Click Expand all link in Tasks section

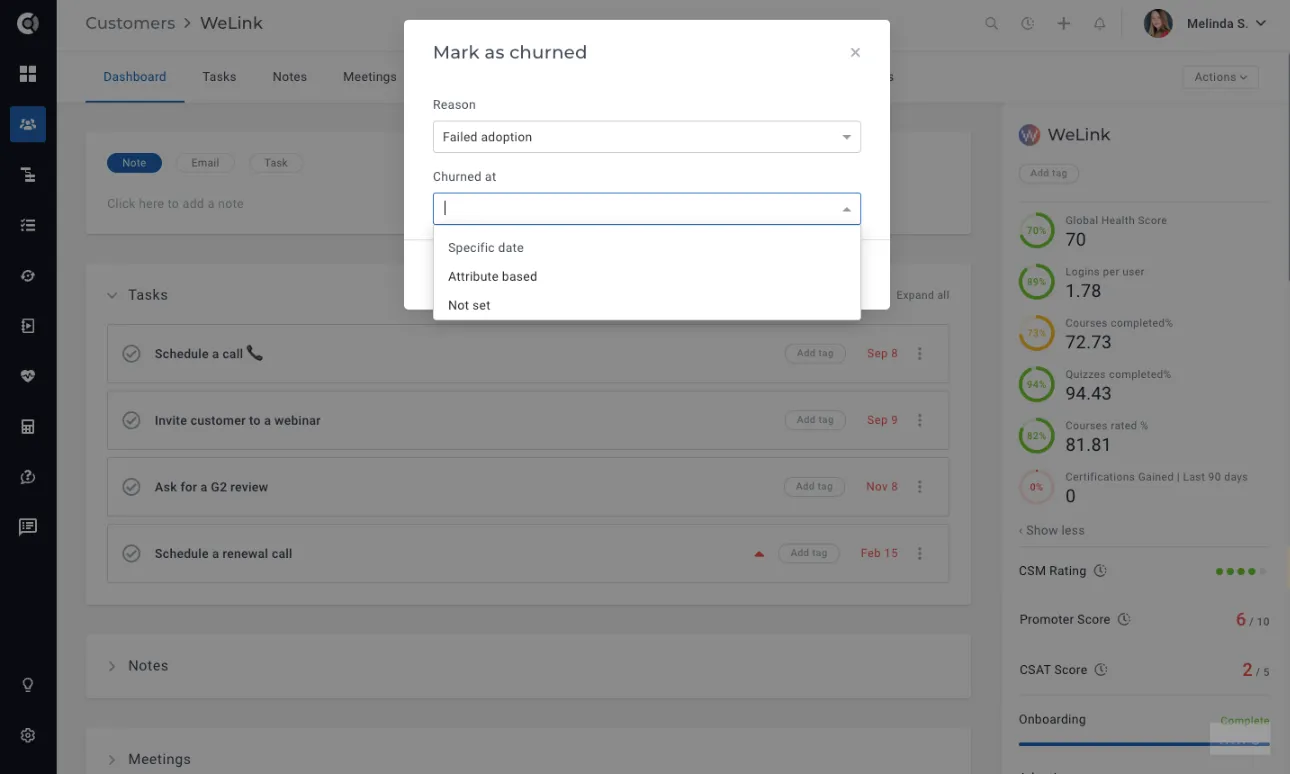pos(922,295)
